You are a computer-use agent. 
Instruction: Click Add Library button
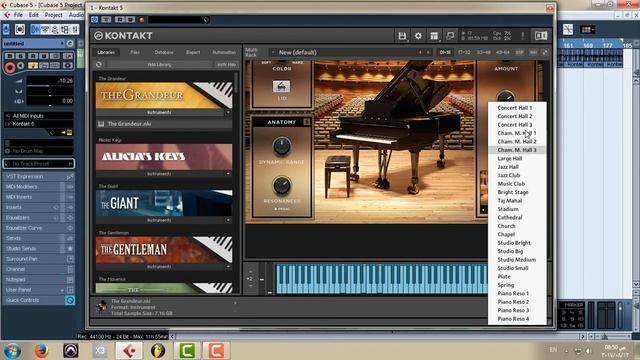[x=159, y=64]
